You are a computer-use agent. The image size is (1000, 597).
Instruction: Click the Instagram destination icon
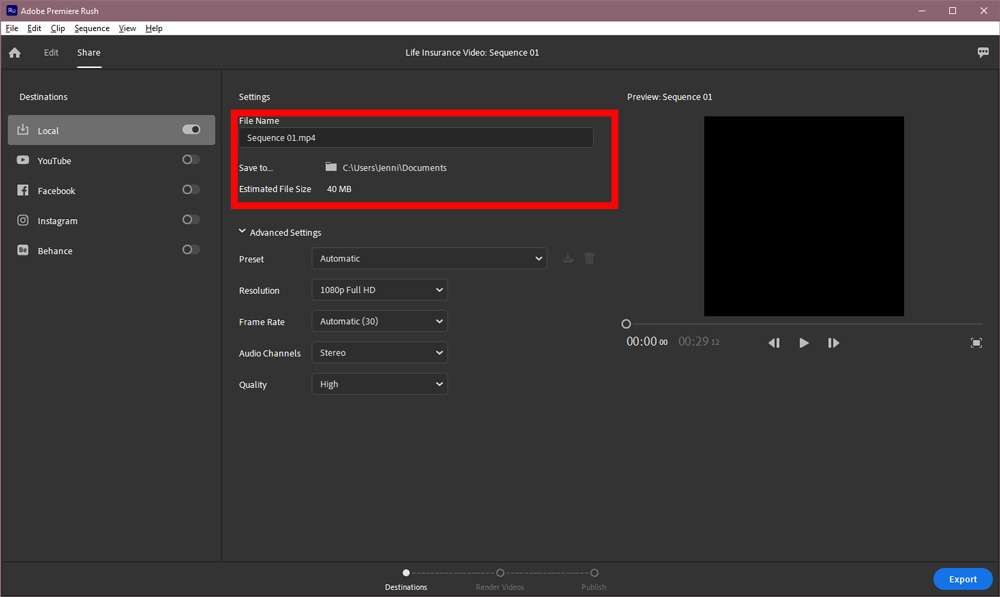[23, 220]
